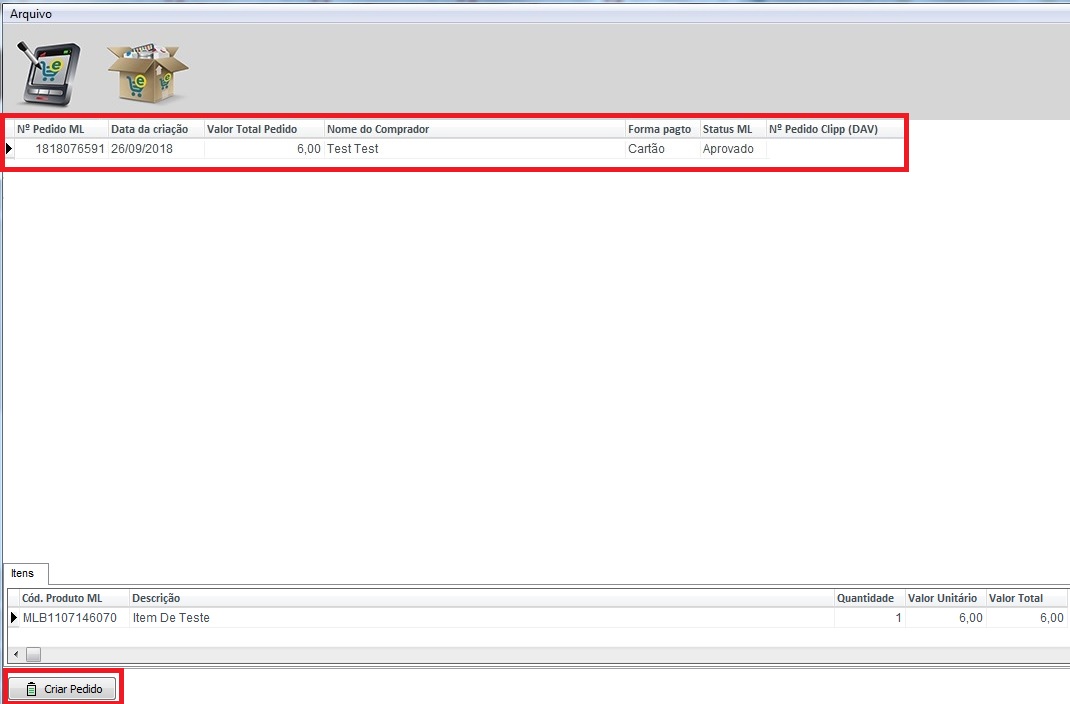Click the items horizontal scrollbar thumb
Image resolution: width=1070 pixels, height=704 pixels.
click(33, 655)
